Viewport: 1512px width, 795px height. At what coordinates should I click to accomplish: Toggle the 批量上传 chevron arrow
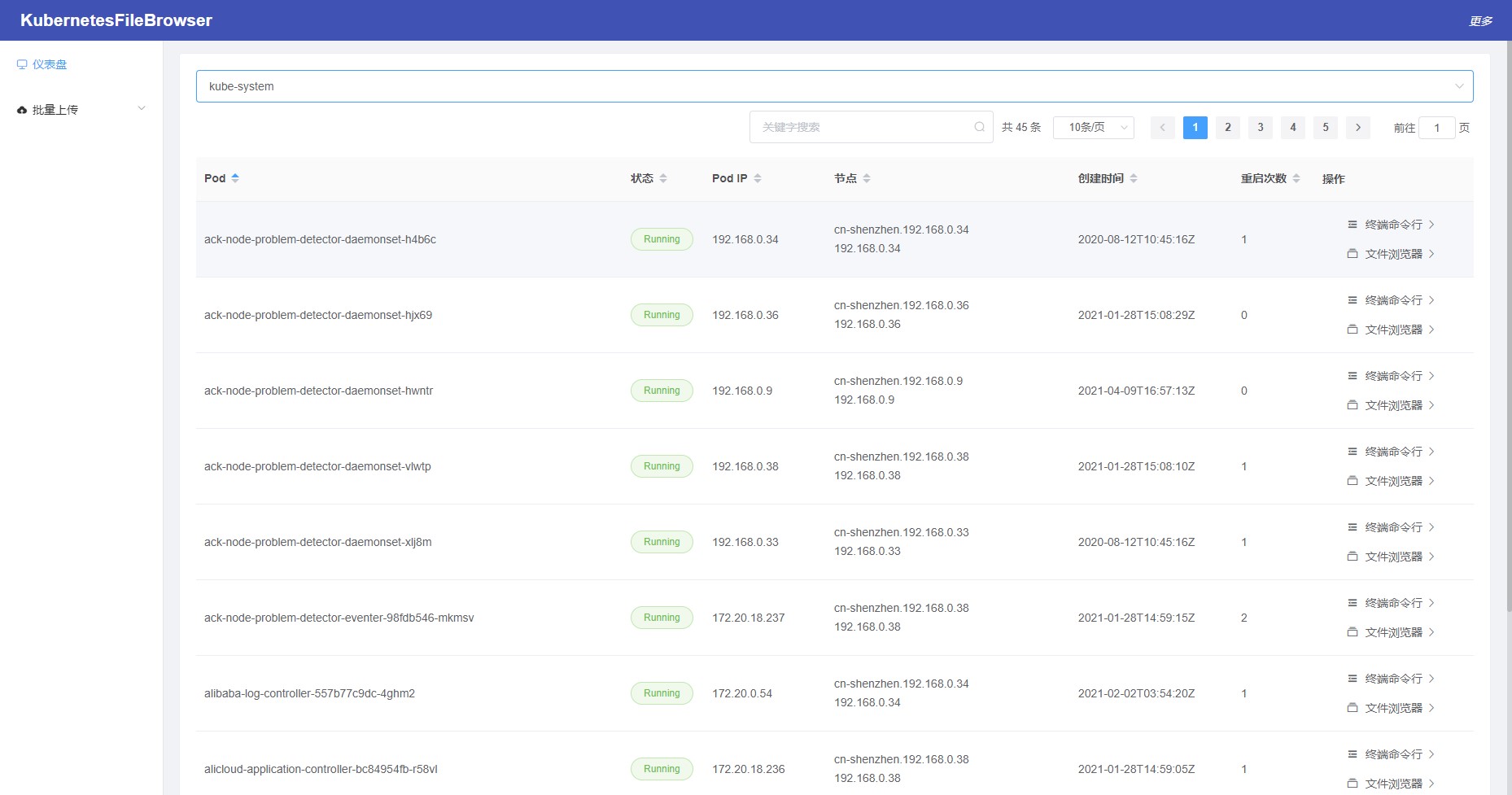point(142,108)
